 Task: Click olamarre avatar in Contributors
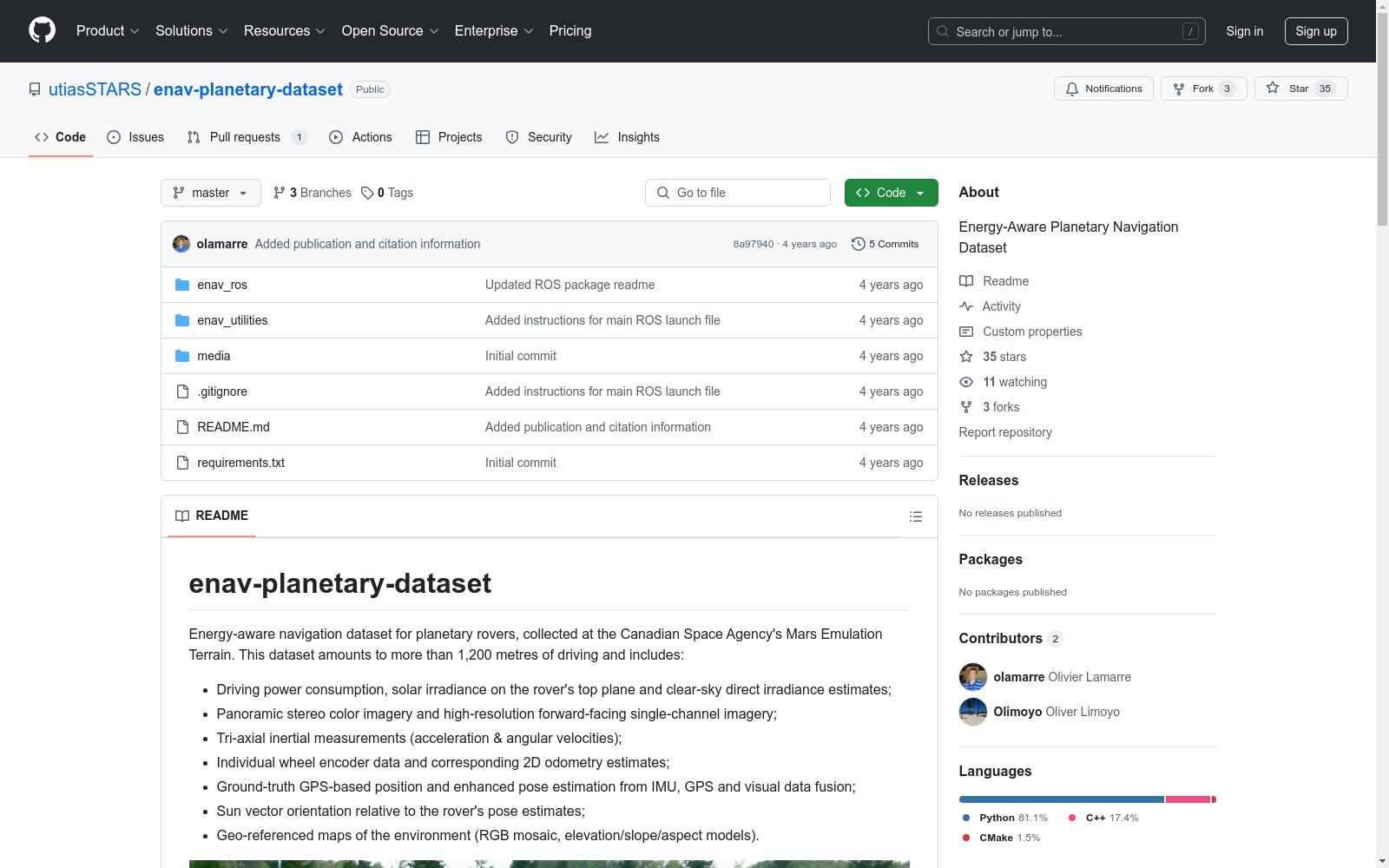973,677
